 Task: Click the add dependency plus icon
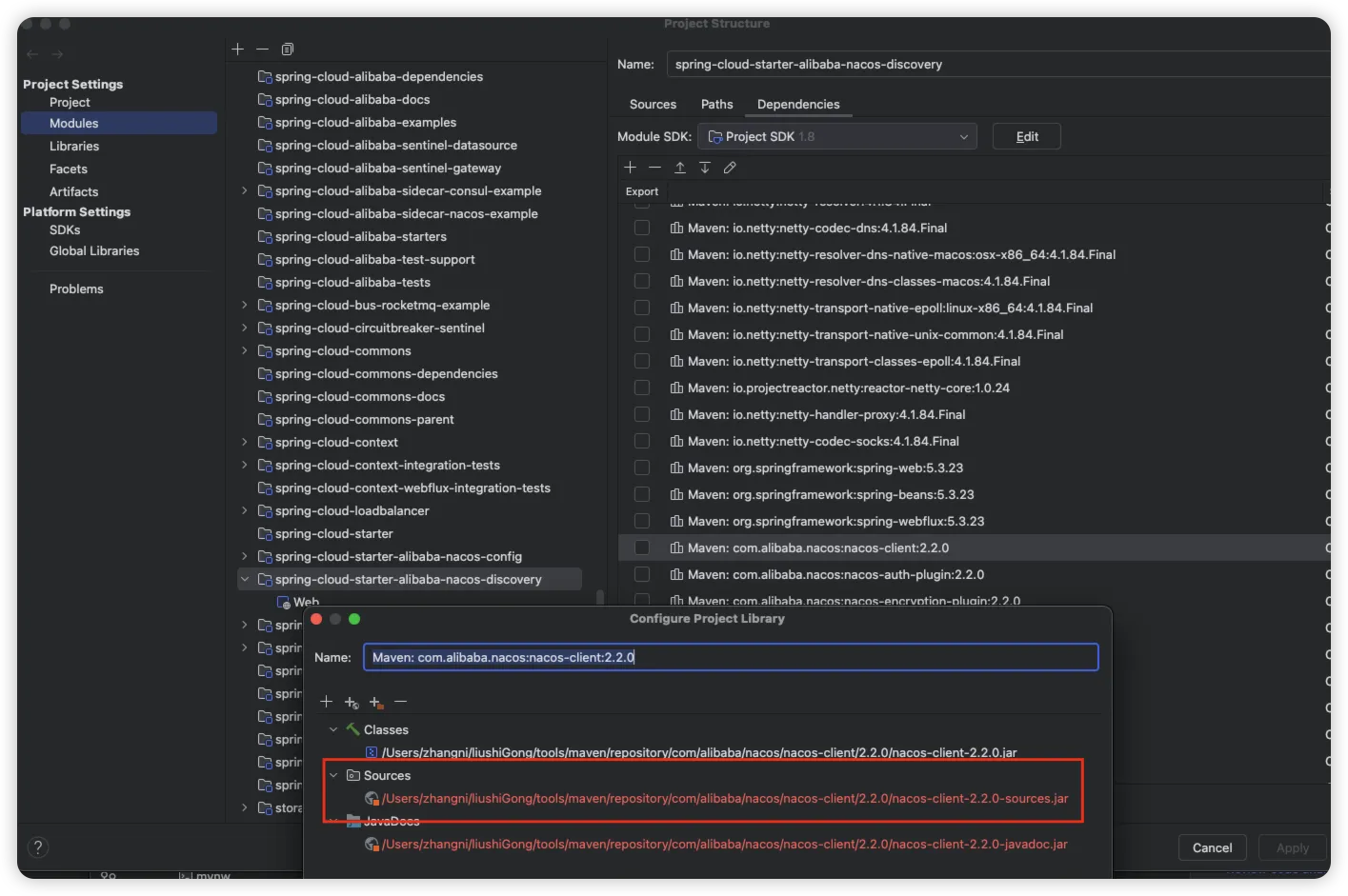pyautogui.click(x=630, y=168)
